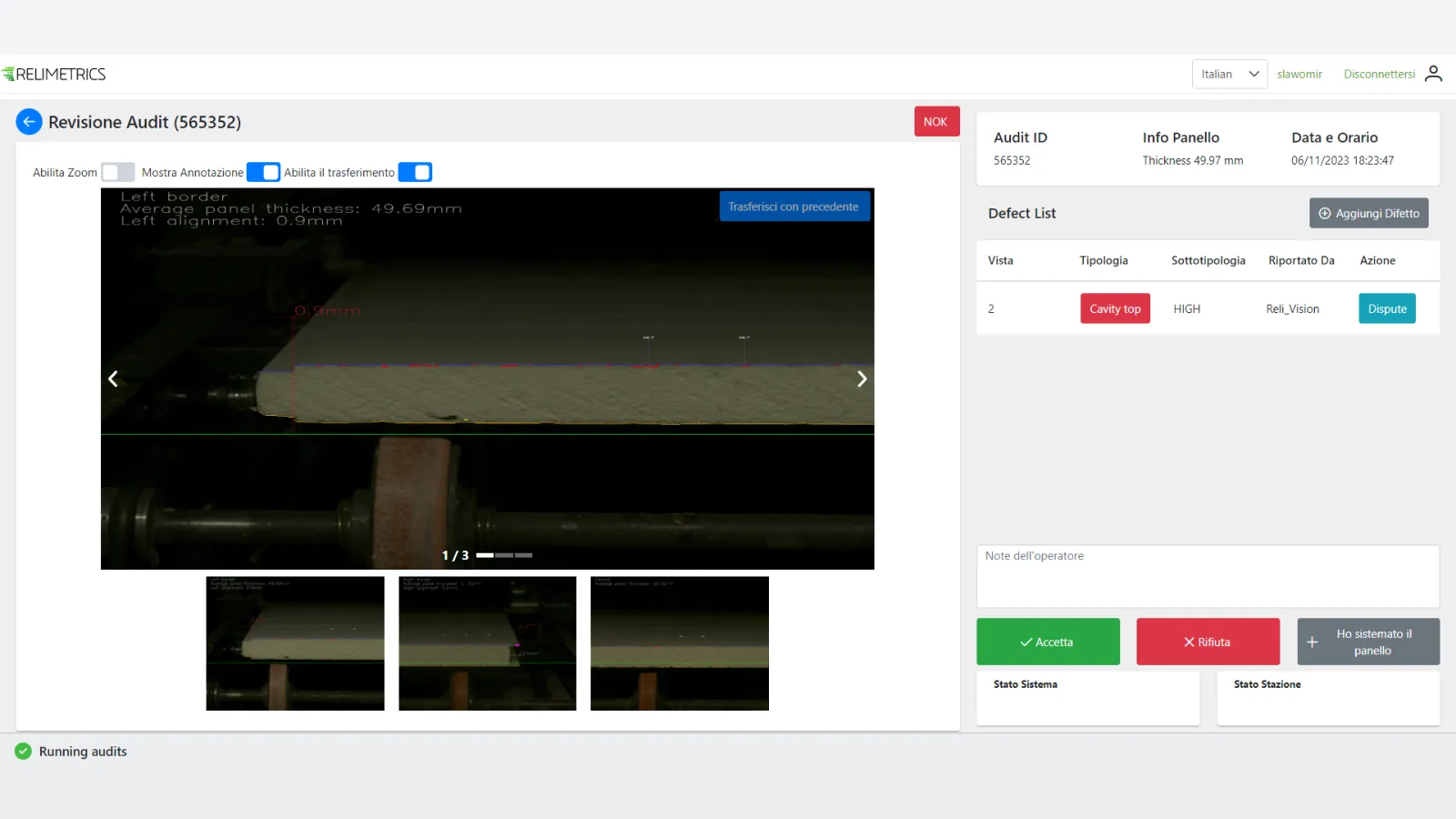
Task: Go to the previous image with left chevron
Action: [113, 379]
